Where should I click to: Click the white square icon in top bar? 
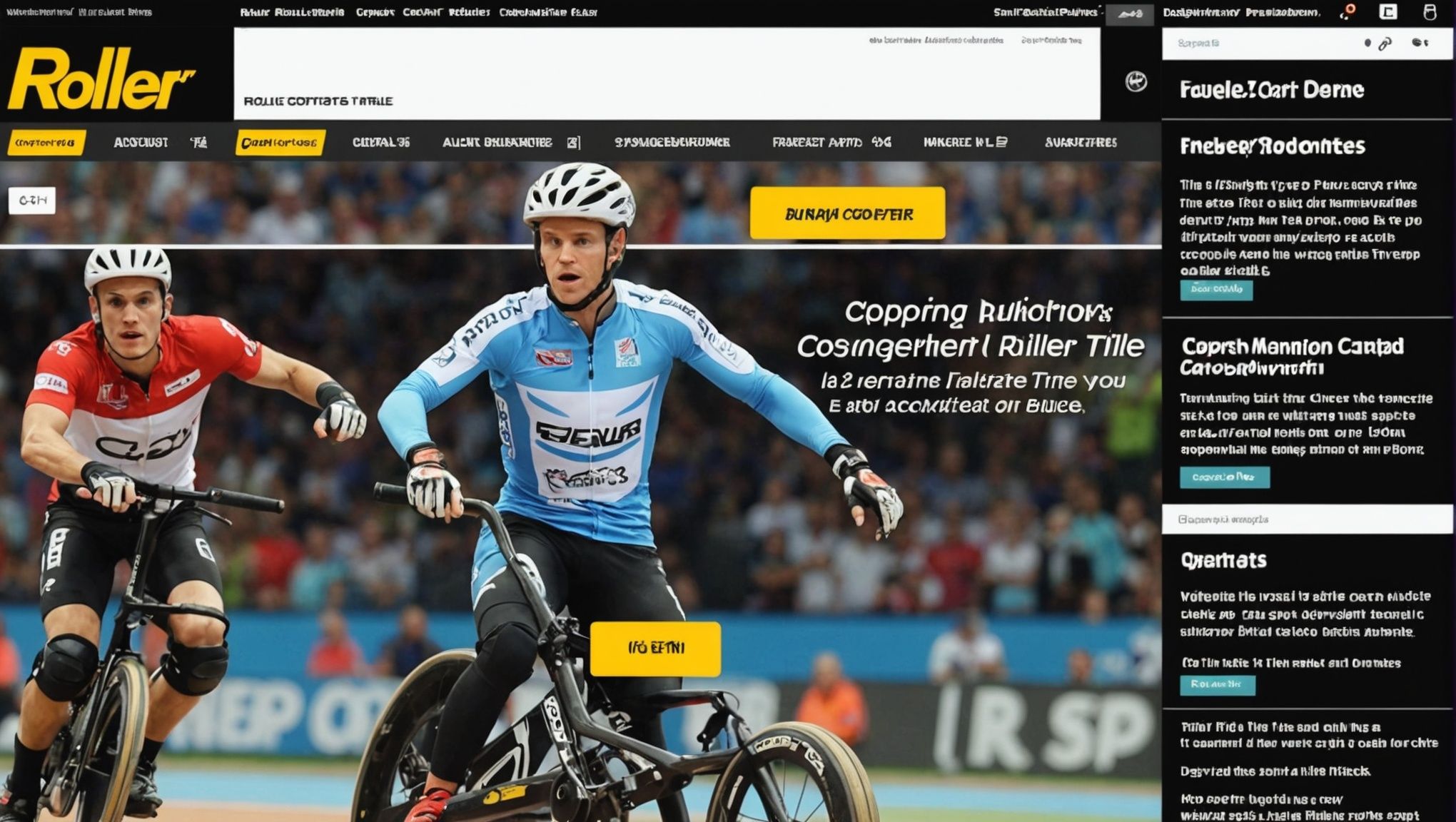point(1388,11)
